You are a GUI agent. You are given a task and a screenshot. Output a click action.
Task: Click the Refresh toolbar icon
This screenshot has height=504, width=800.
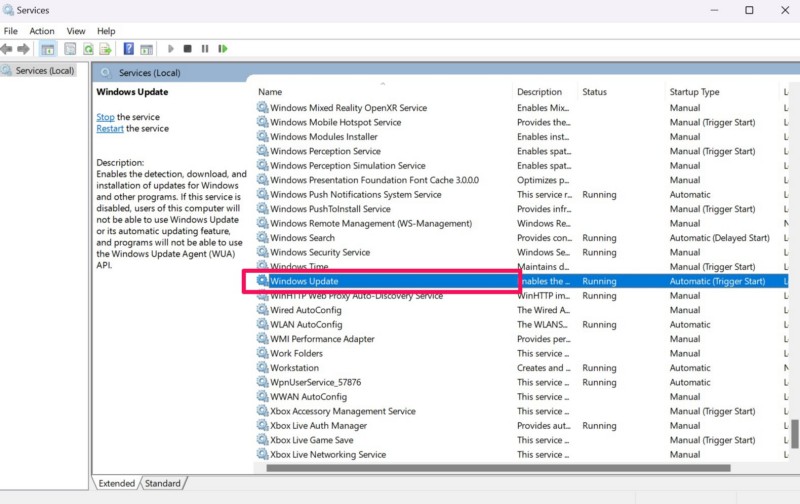(x=88, y=48)
